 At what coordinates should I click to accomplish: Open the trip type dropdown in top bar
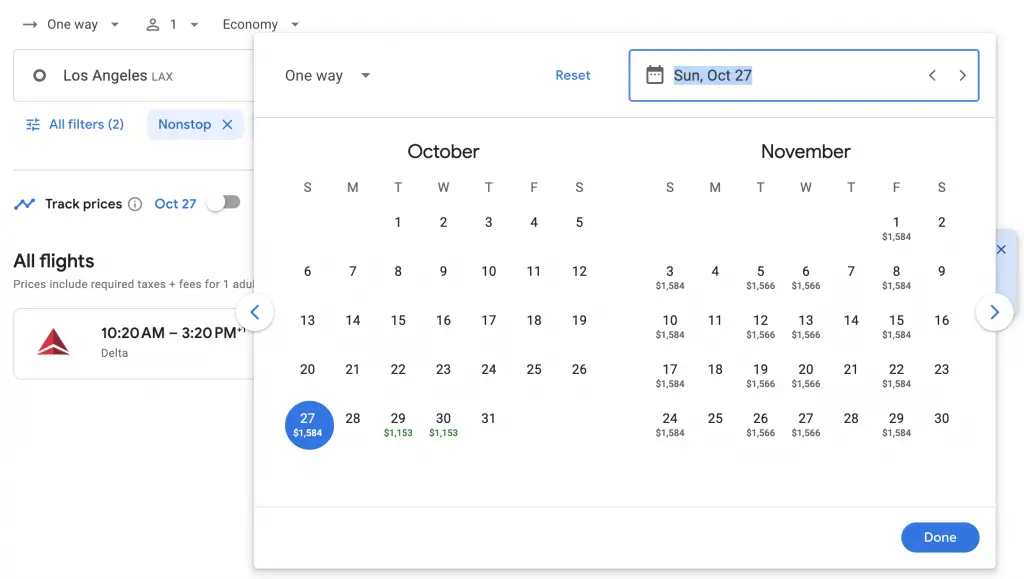click(71, 24)
